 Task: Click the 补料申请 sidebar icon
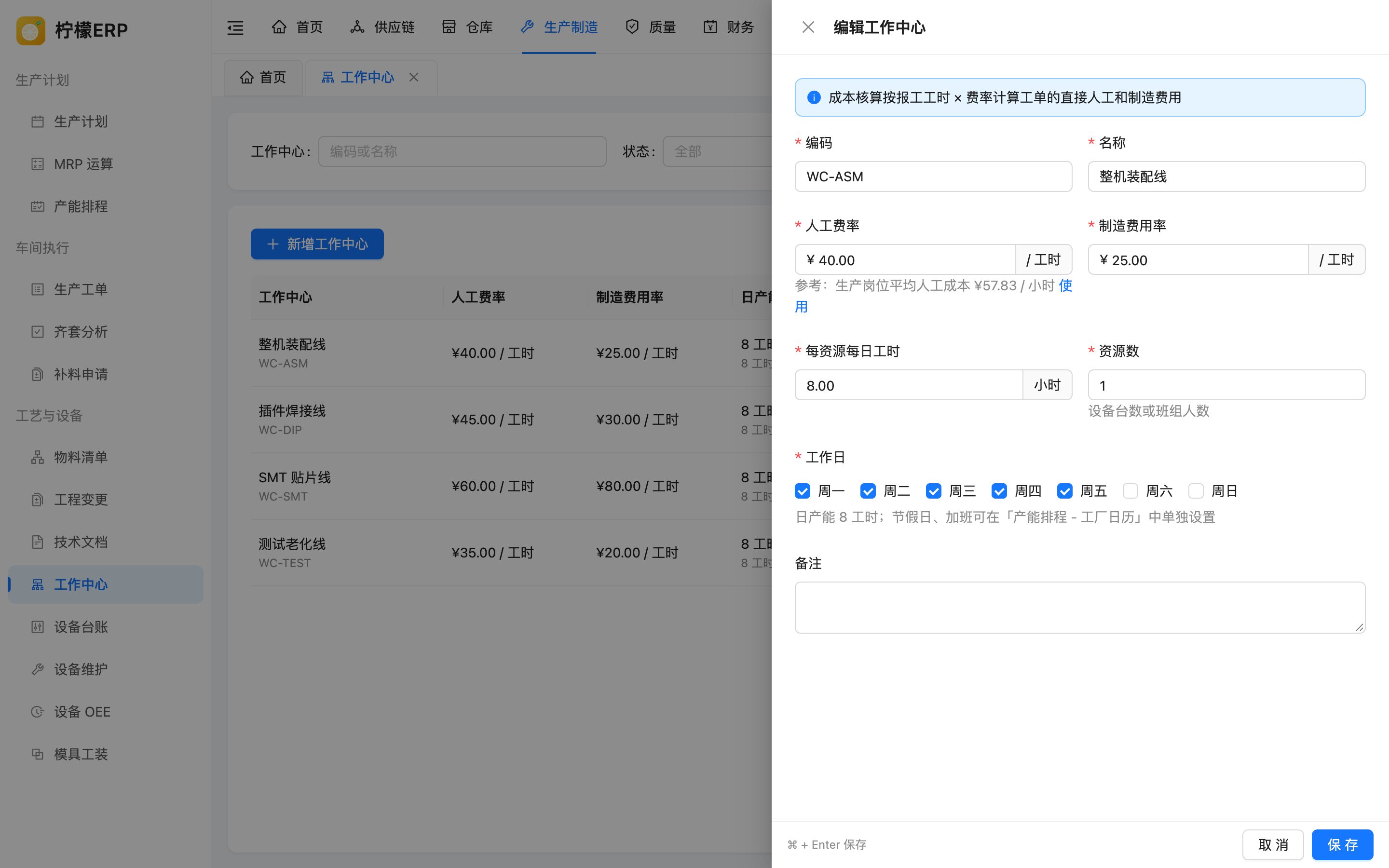pyautogui.click(x=37, y=374)
